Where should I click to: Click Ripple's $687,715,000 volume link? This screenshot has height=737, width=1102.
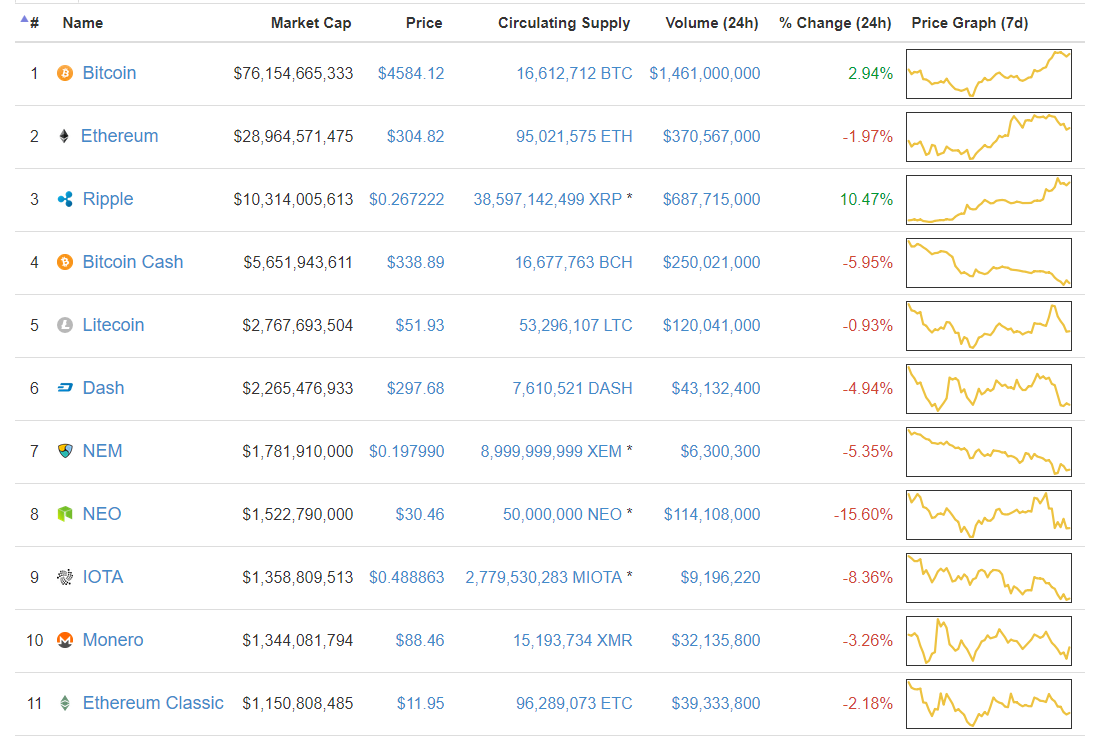711,199
